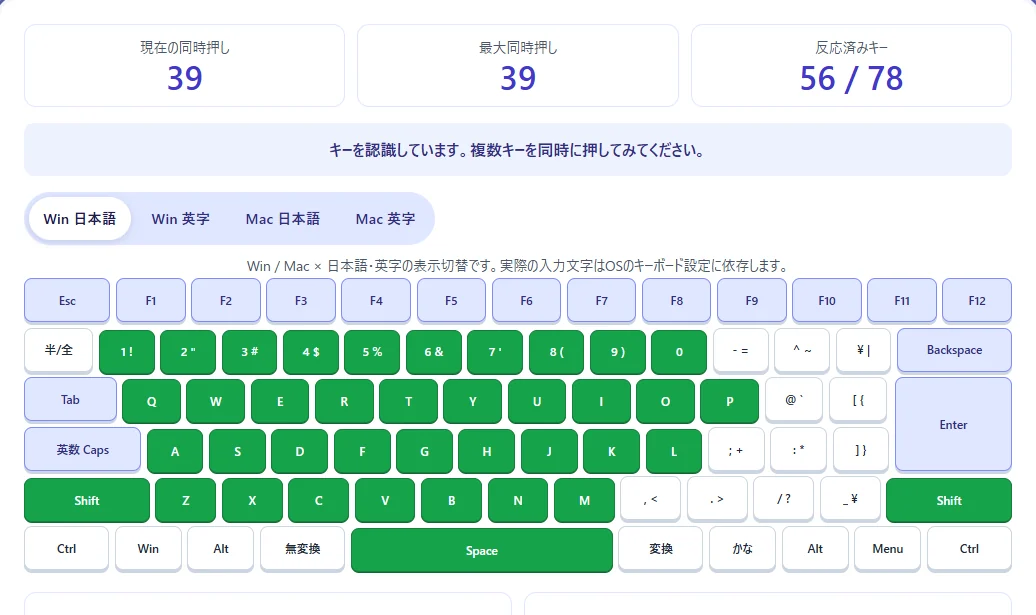Click the green Space key
The height and width of the screenshot is (615, 1036).
coord(482,550)
